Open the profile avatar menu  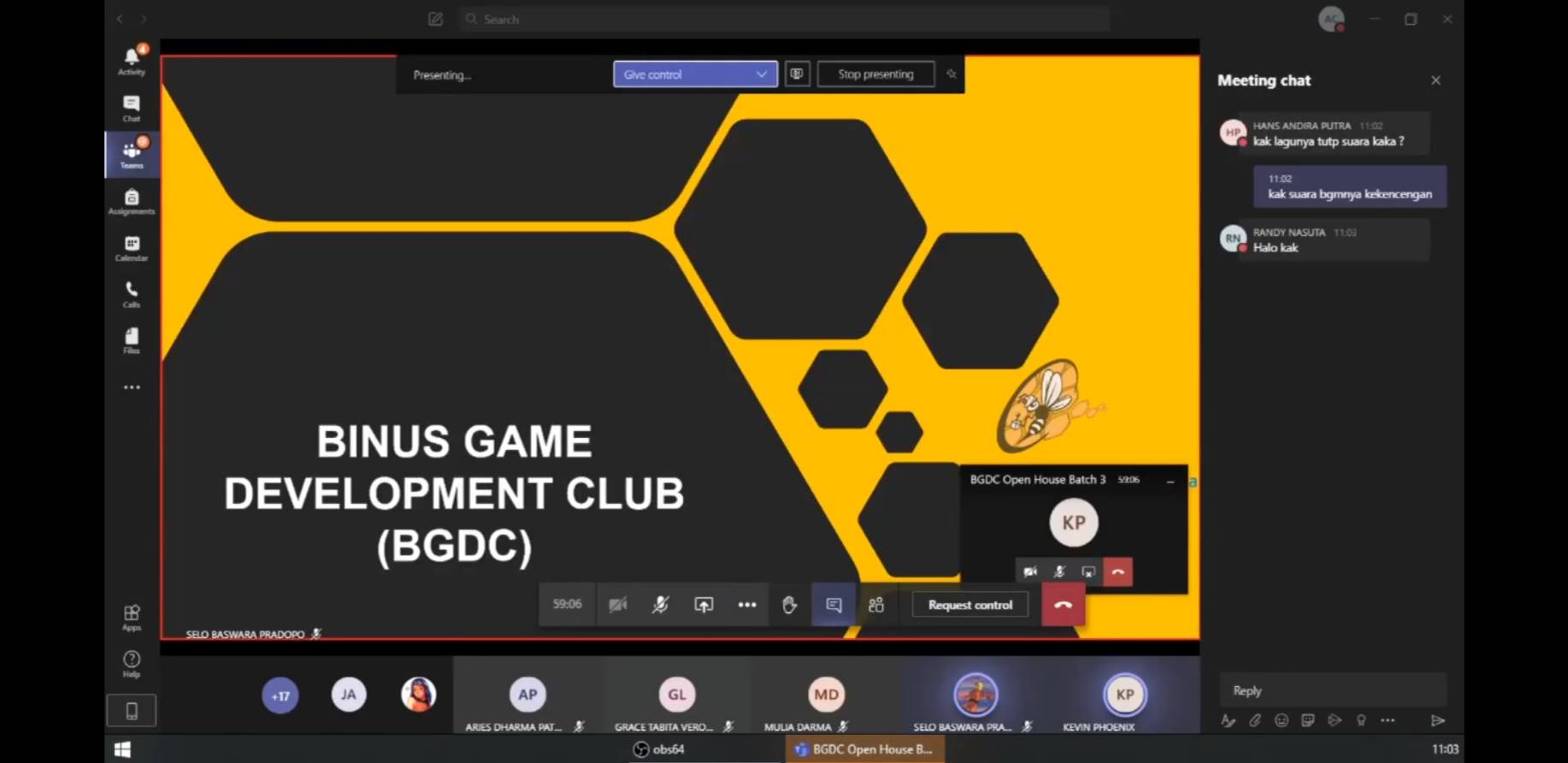click(x=1331, y=19)
